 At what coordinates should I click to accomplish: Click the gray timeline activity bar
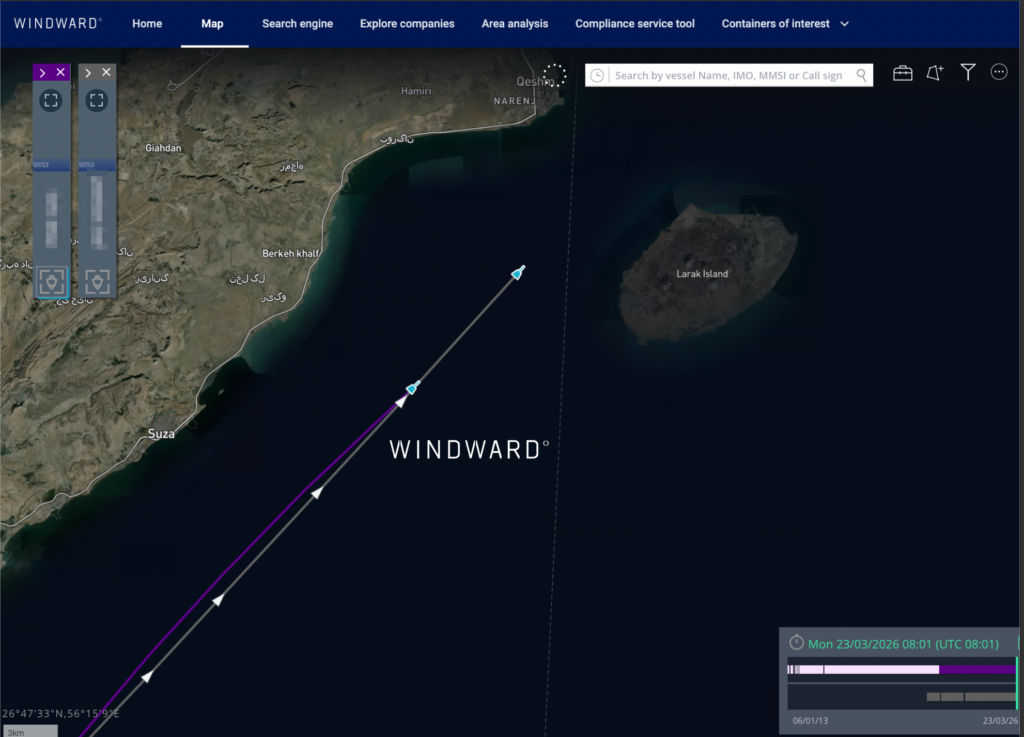[x=971, y=697]
